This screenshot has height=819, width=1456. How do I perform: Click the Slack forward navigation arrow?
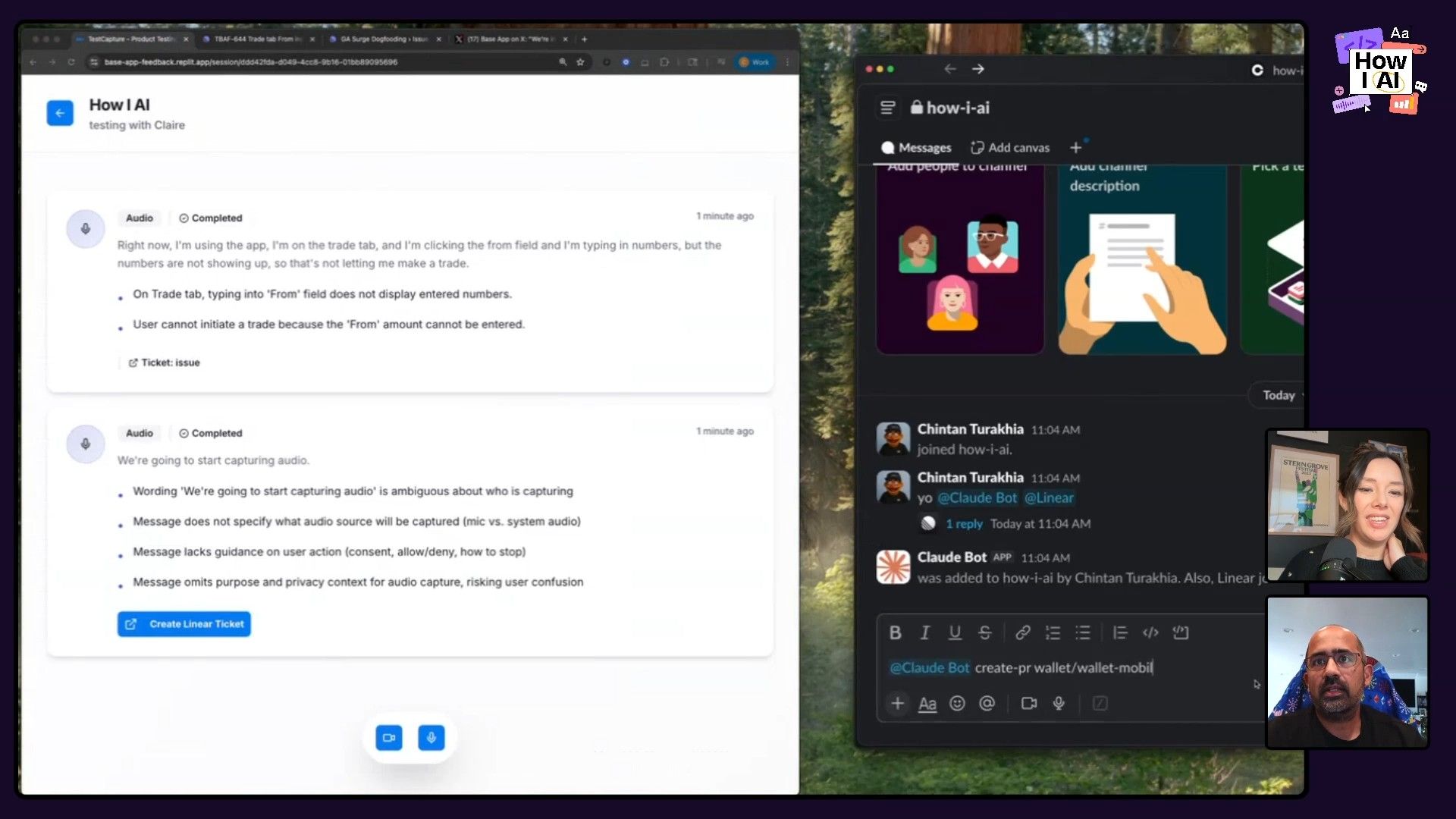coord(978,69)
